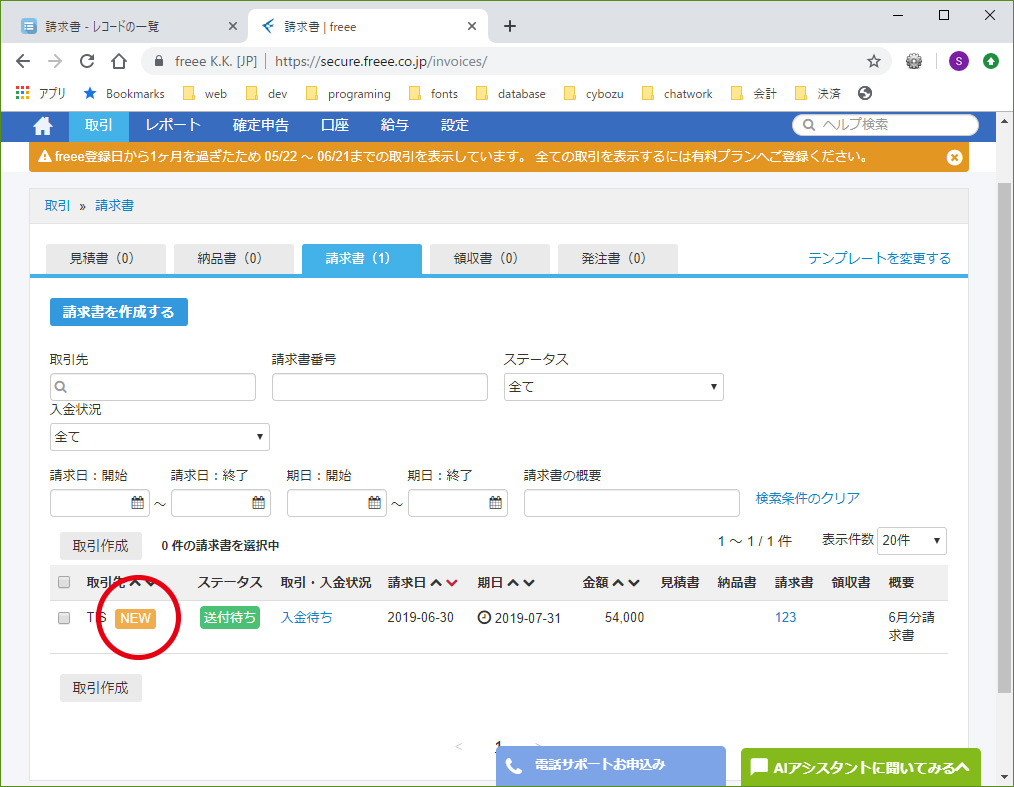The height and width of the screenshot is (787, 1014).
Task: Close the 請求書 | freee tab
Action: [x=471, y=27]
